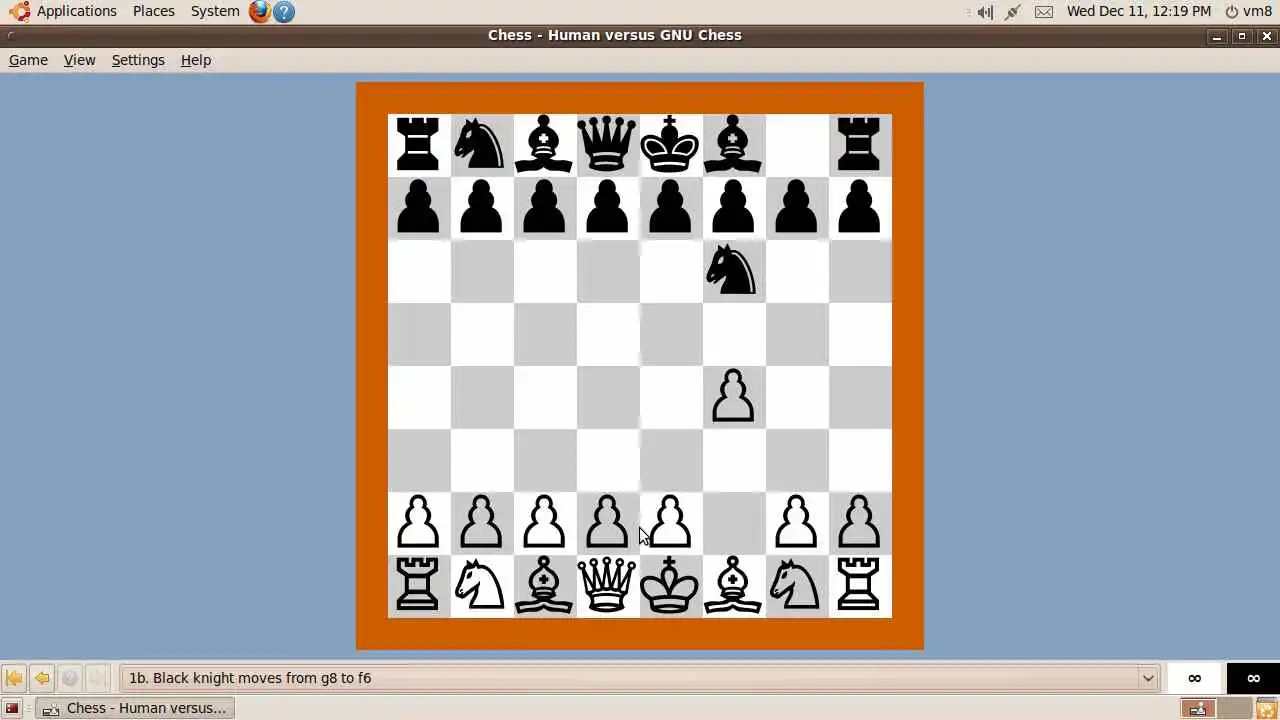Select the black pawn on a7
Viewport: 1280px width, 720px height.
click(418, 208)
